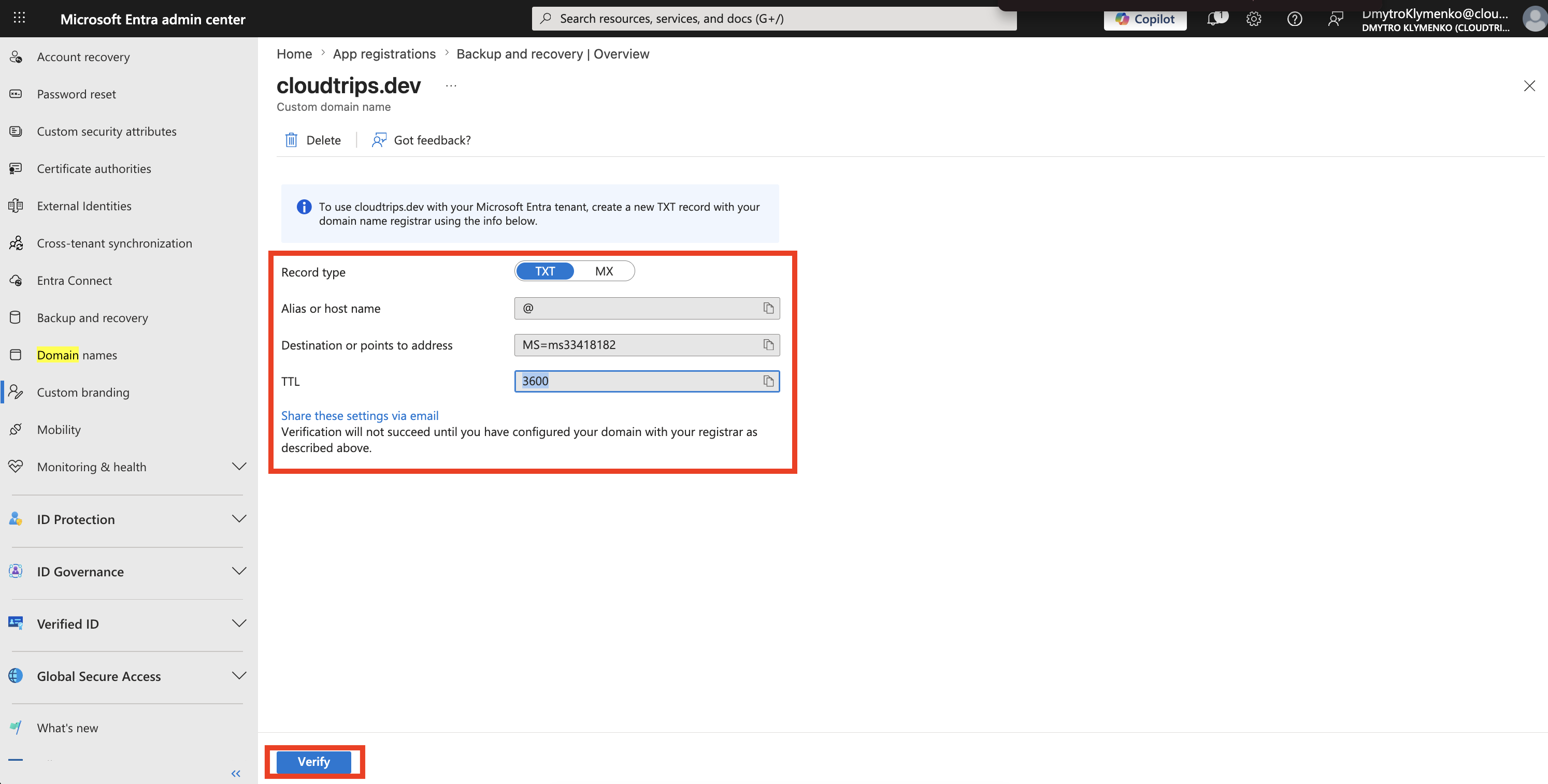Open Certificate authorities in the sidebar

pos(94,168)
